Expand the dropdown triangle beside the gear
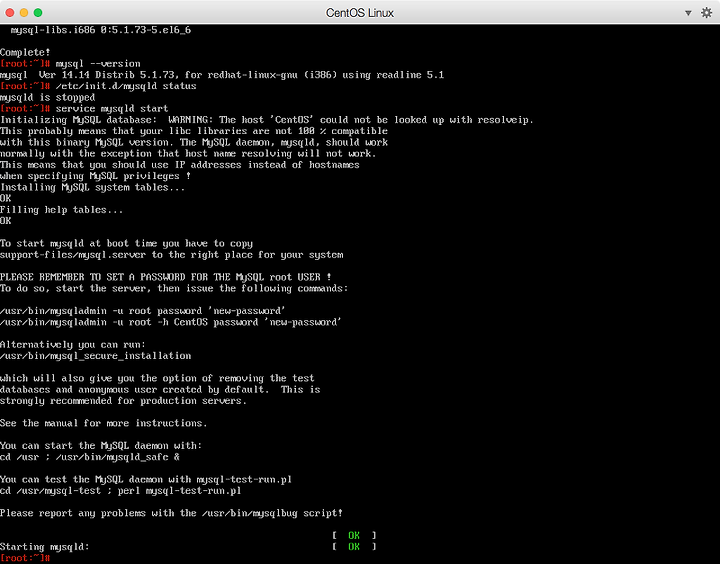 click(688, 13)
